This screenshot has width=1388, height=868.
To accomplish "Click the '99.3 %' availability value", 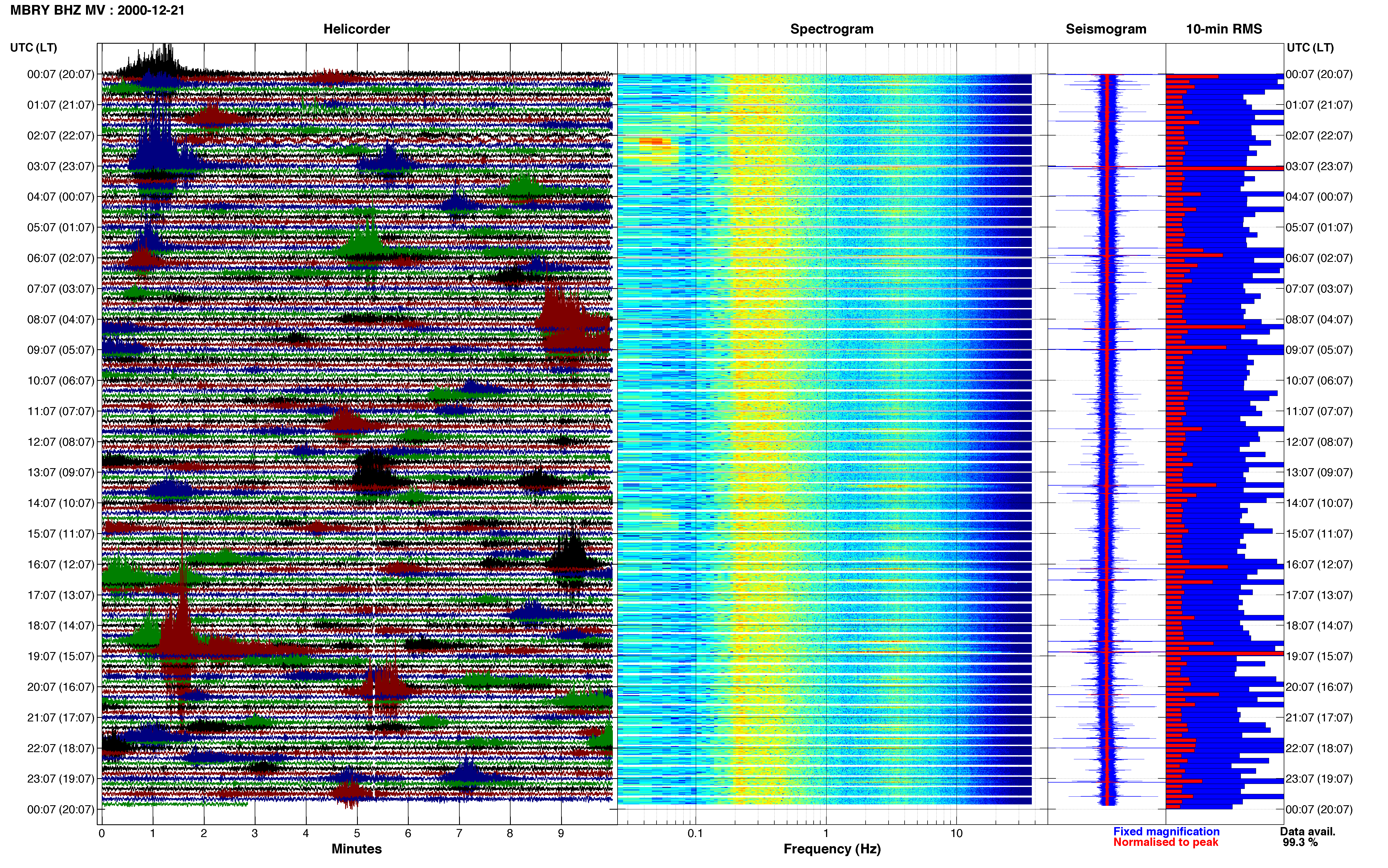I will pos(1300,842).
